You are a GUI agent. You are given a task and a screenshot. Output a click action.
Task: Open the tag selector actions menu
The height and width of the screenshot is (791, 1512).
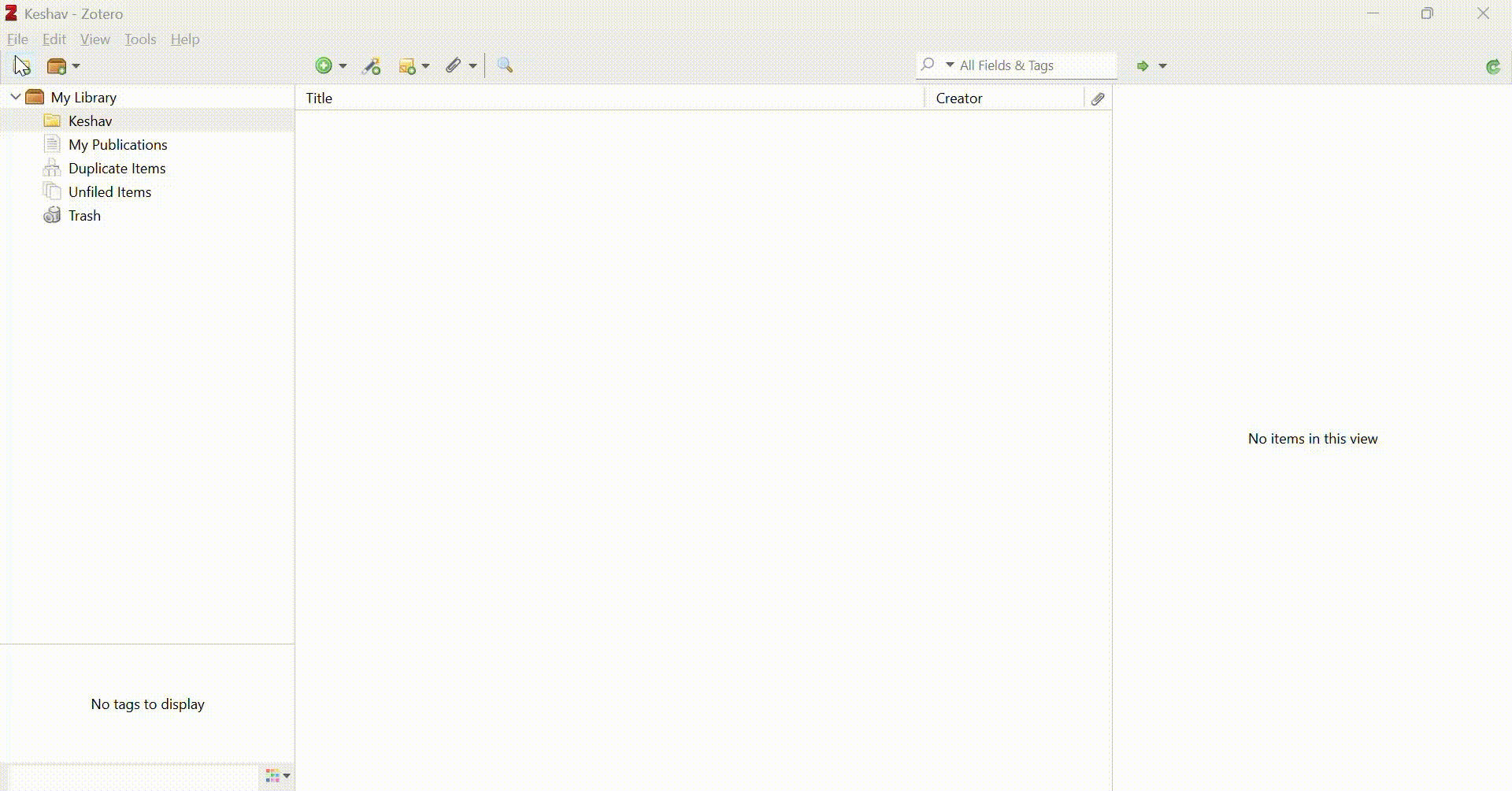(277, 776)
